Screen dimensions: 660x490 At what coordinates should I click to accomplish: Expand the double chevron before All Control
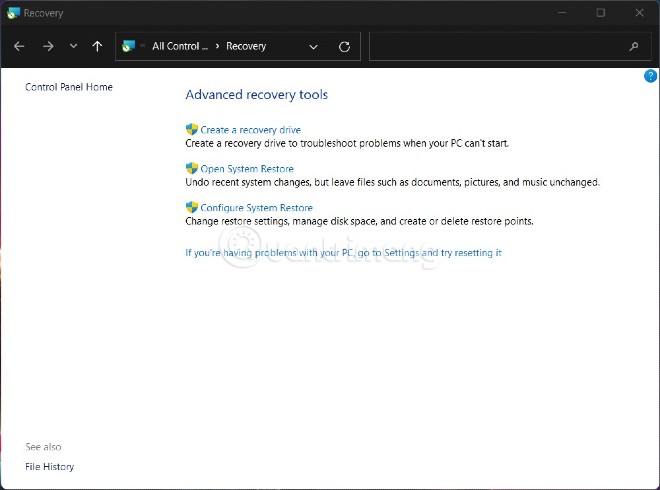point(143,46)
